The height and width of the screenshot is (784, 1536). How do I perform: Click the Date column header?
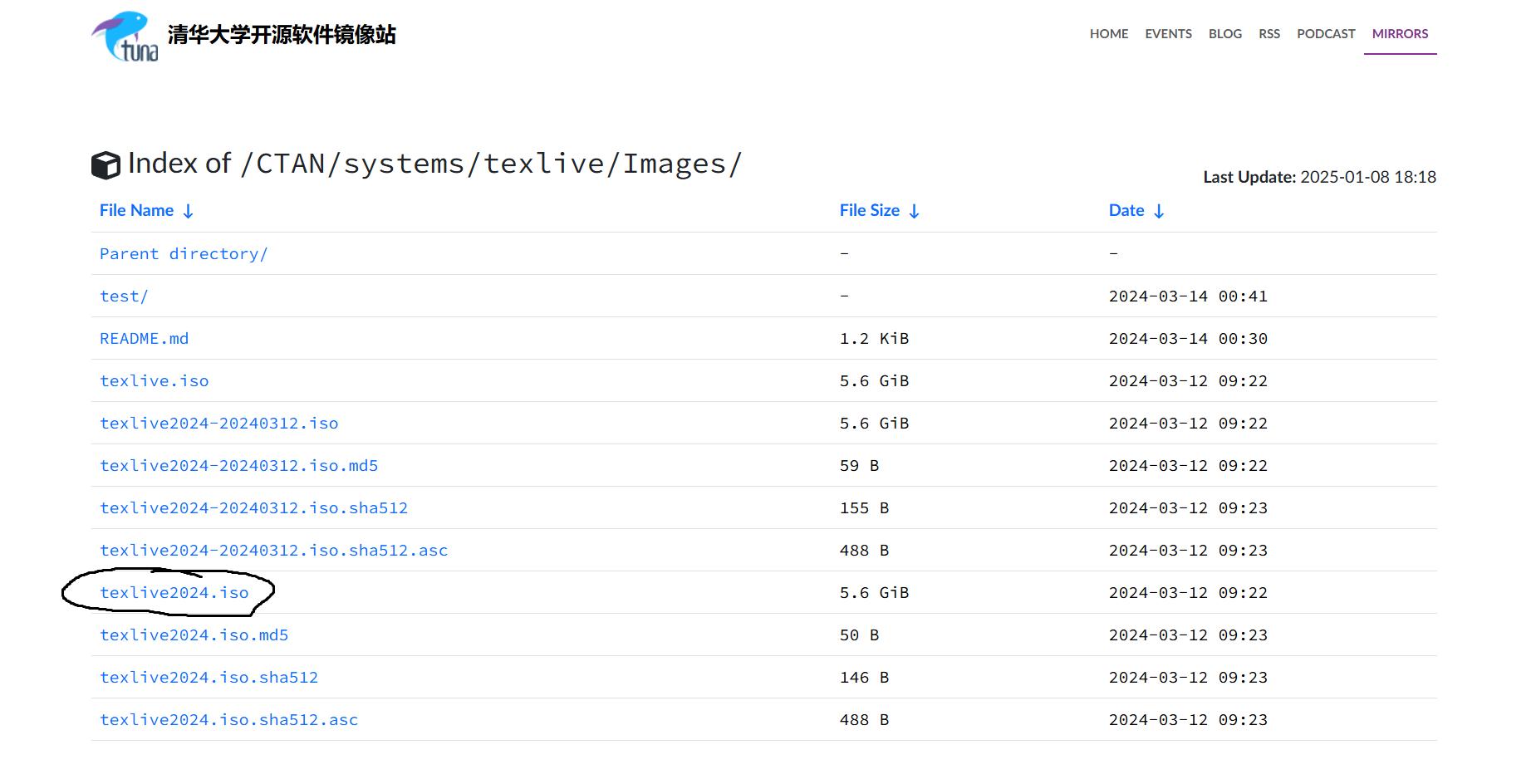[1126, 211]
